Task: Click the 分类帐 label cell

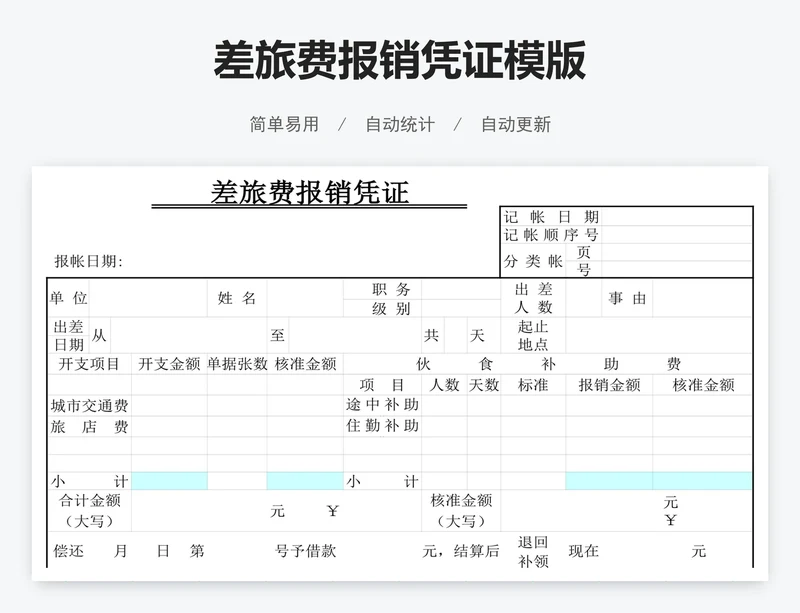Action: pos(533,261)
